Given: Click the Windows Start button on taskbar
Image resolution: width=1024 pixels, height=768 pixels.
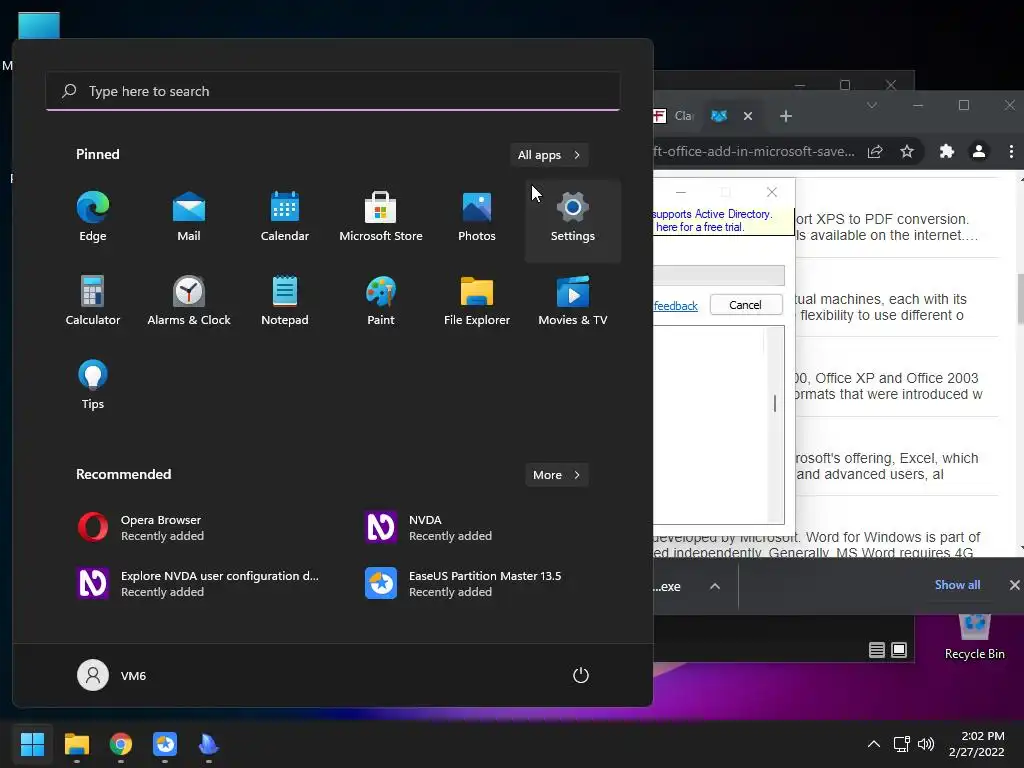Looking at the screenshot, I should (x=32, y=744).
